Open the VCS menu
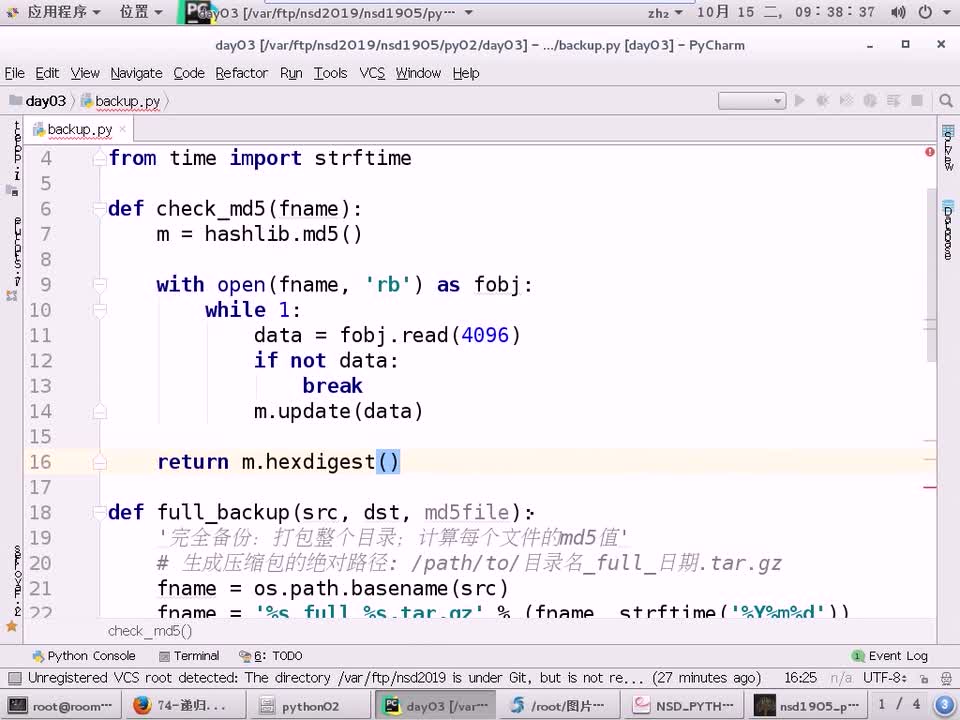This screenshot has width=960, height=720. (x=372, y=73)
